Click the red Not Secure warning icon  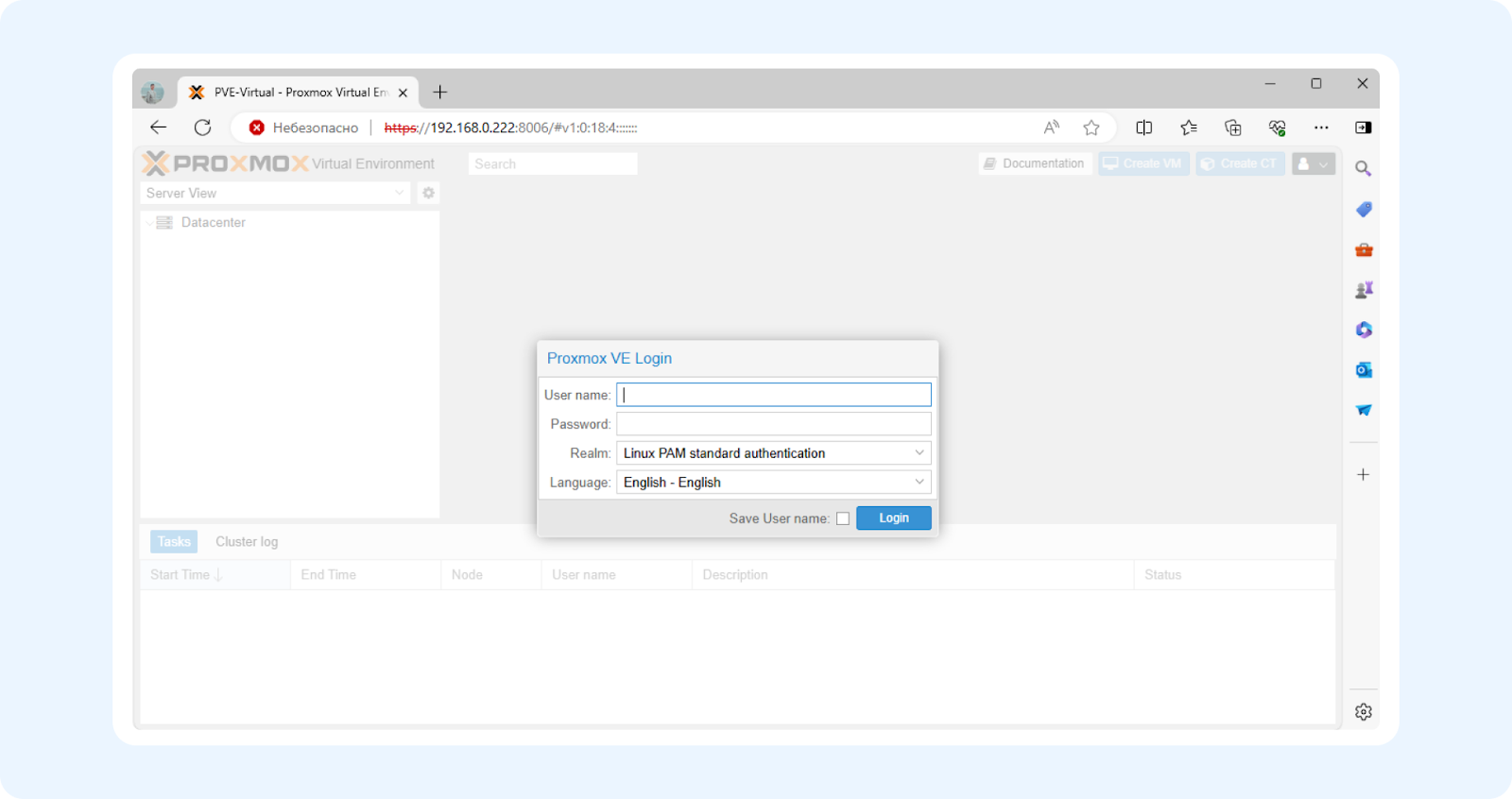(257, 127)
